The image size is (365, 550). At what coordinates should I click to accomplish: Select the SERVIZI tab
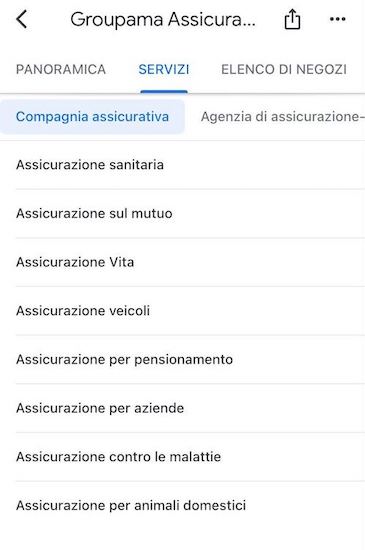click(x=164, y=69)
